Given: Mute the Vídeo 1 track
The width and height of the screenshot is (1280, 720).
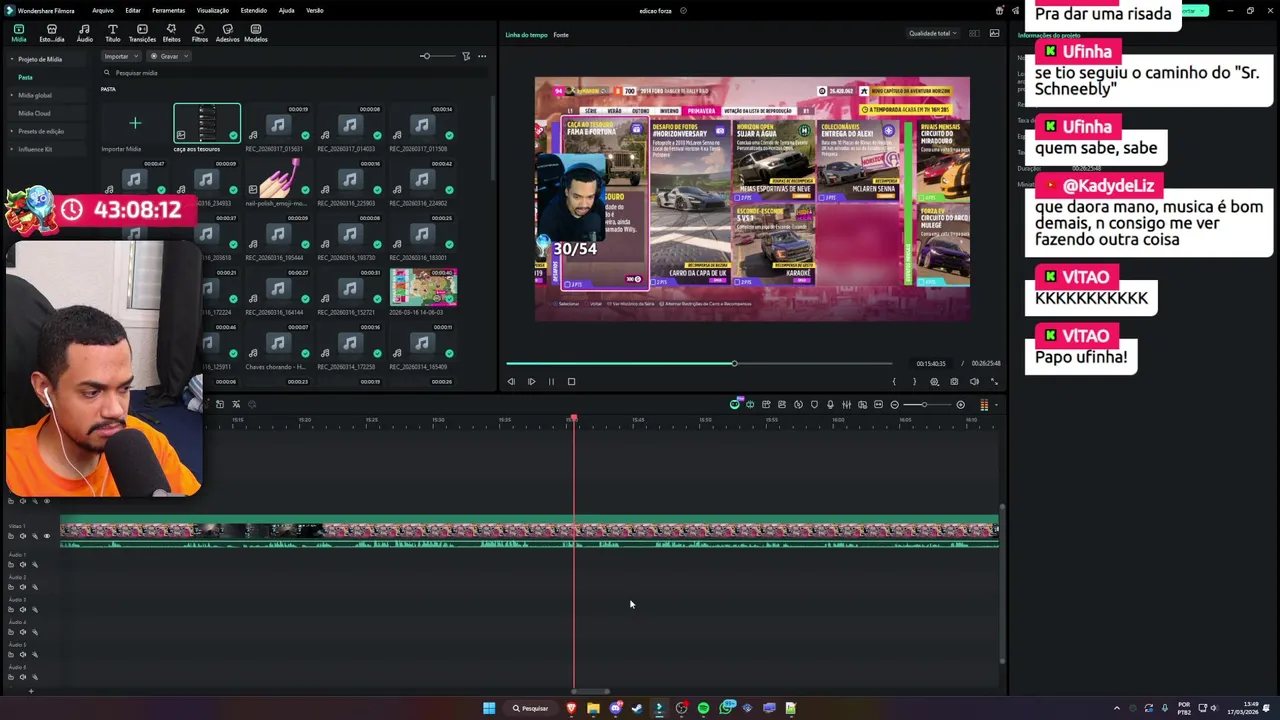Looking at the screenshot, I should pos(23,536).
